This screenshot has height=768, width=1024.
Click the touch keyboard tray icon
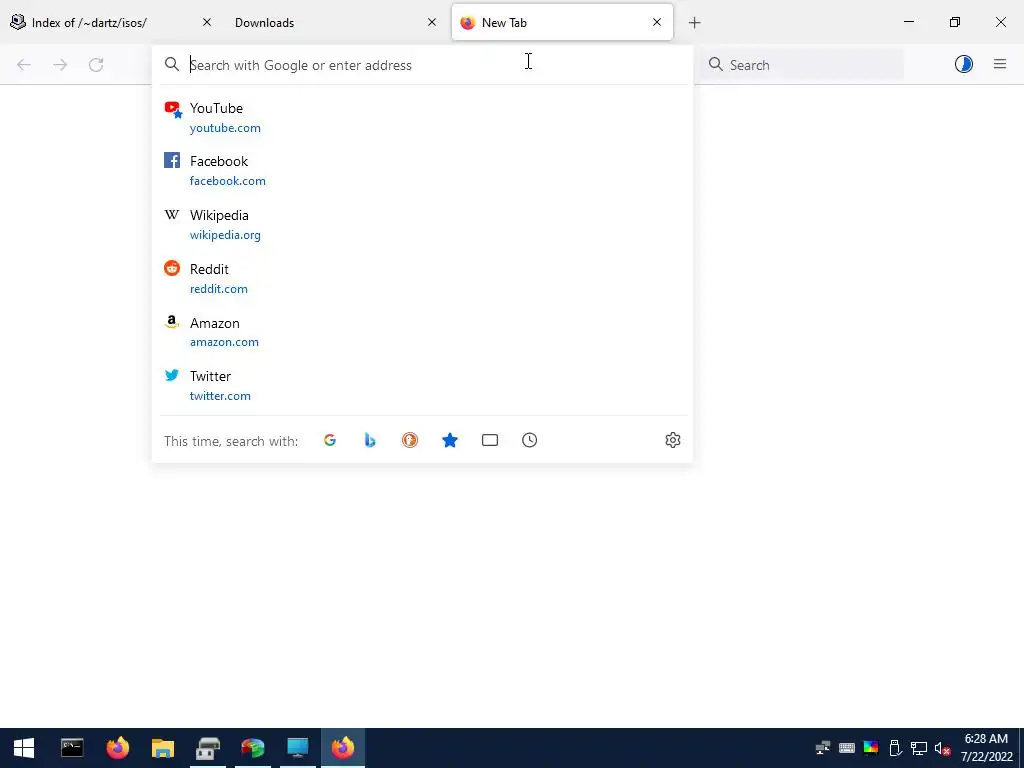(x=846, y=748)
